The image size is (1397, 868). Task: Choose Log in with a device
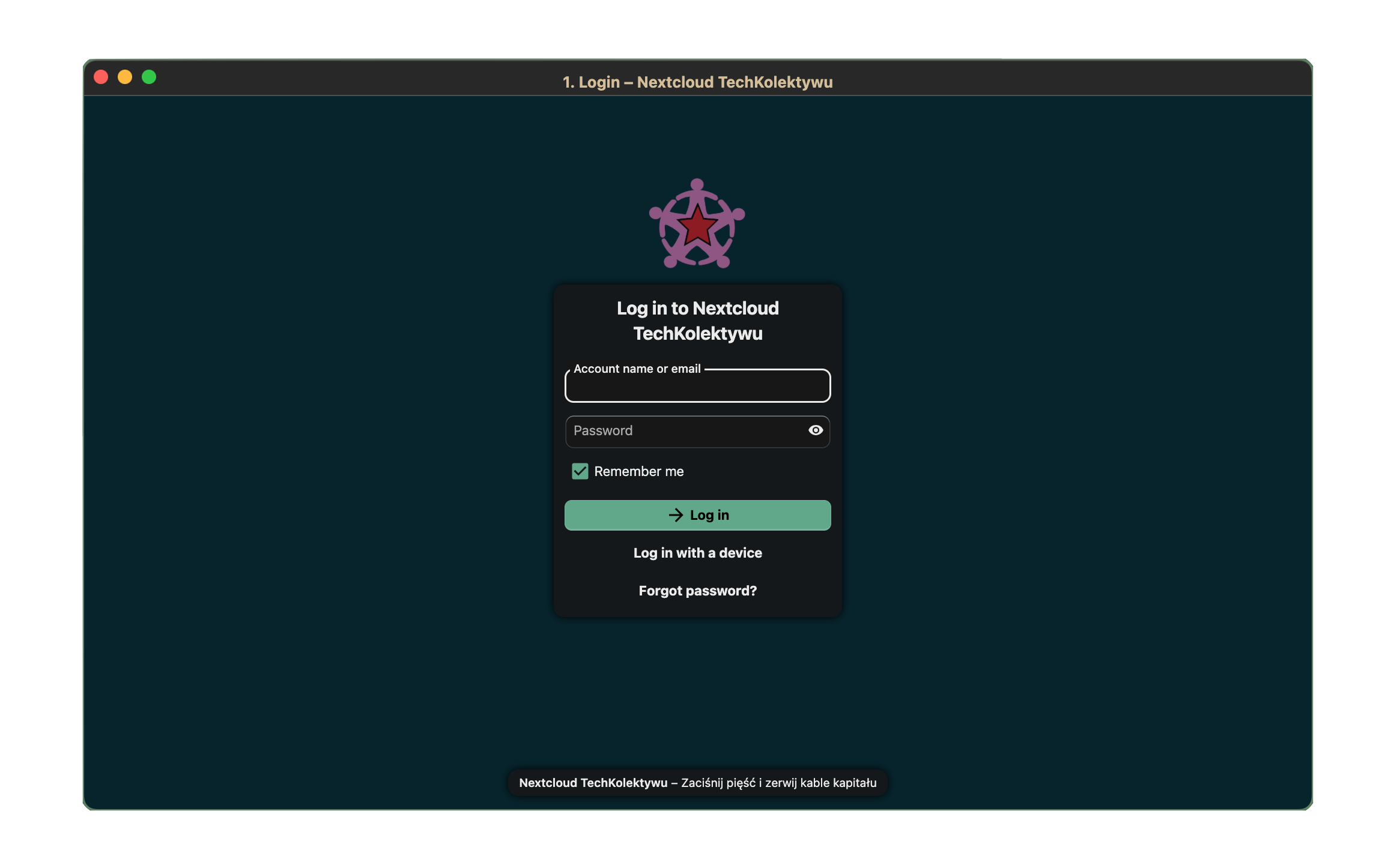point(697,553)
